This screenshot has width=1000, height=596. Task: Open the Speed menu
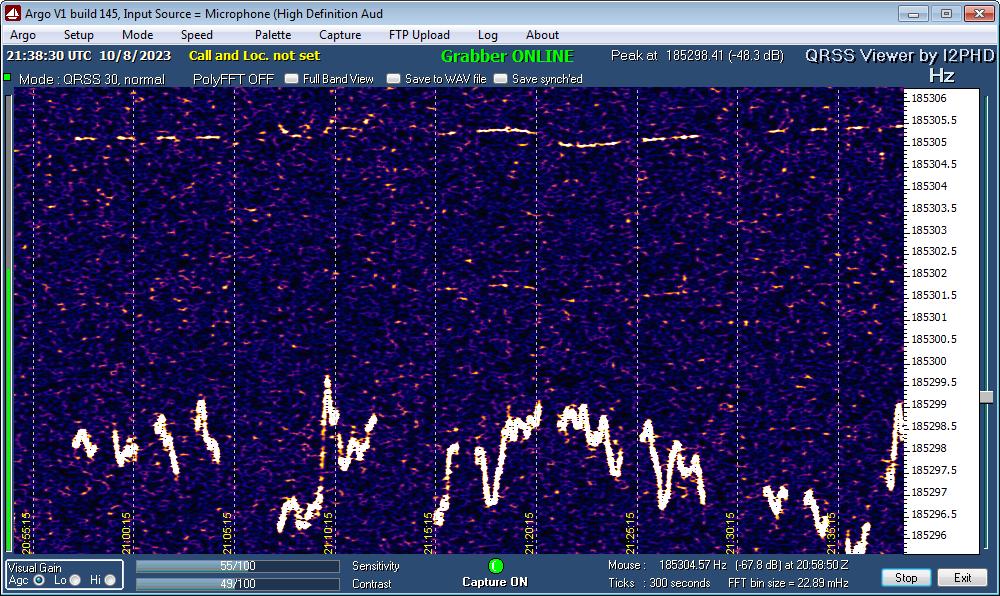(196, 35)
